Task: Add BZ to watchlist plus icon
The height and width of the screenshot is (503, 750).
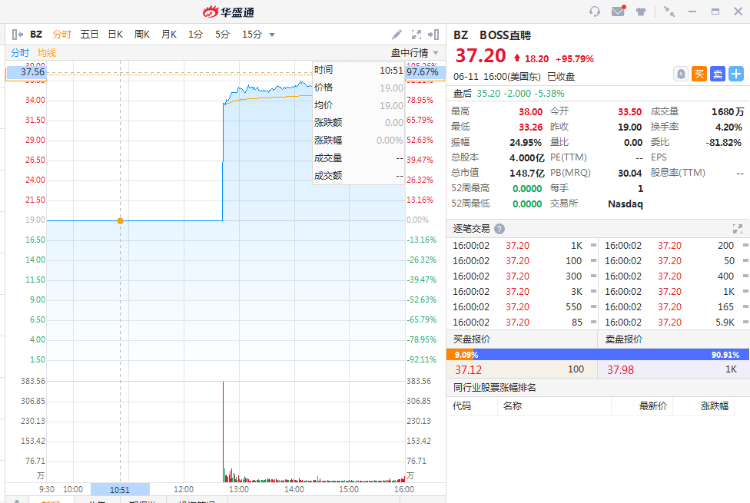Action: coord(736,74)
